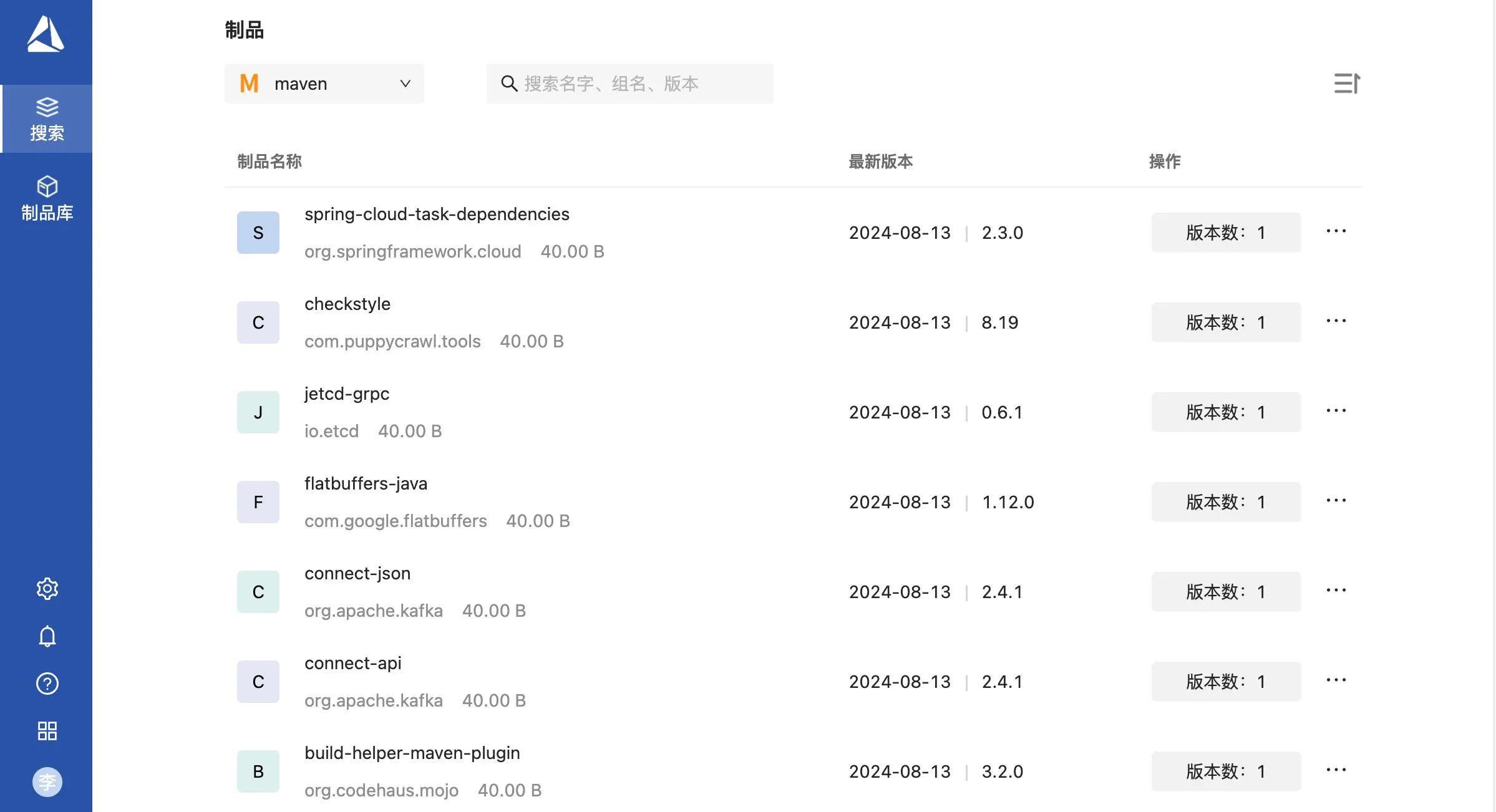Click version 1.12.0 for flatbuffers-java
Image resolution: width=1496 pixels, height=812 pixels.
(x=1008, y=503)
